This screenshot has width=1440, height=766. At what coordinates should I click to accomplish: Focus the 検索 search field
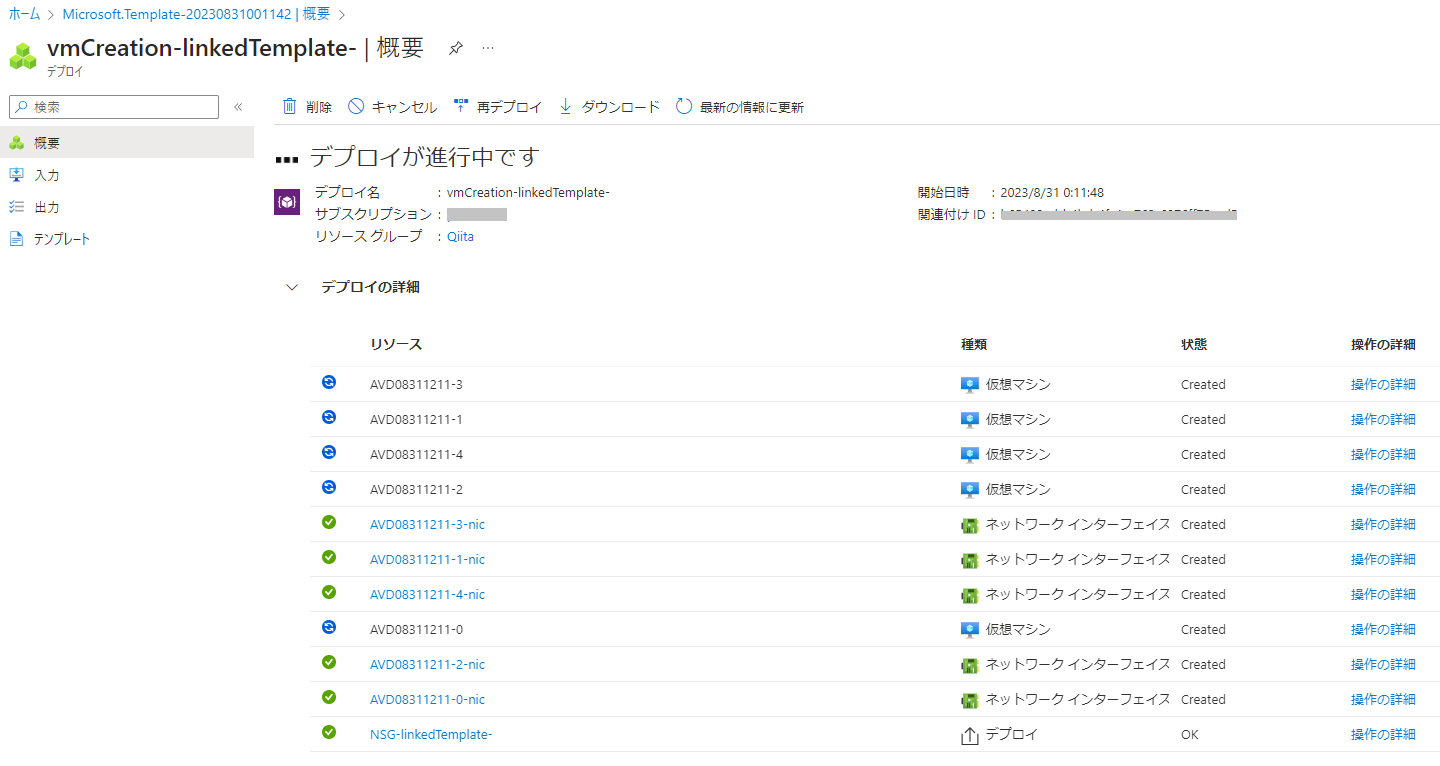[x=113, y=107]
